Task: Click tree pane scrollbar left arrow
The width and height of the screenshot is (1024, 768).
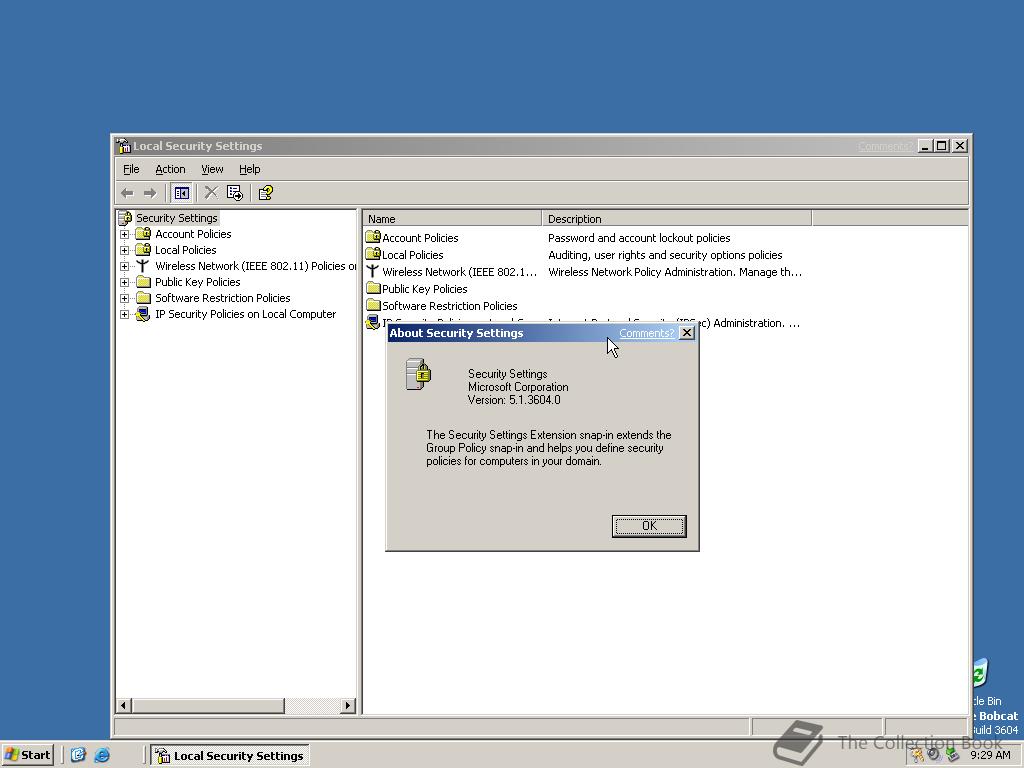Action: (x=123, y=705)
